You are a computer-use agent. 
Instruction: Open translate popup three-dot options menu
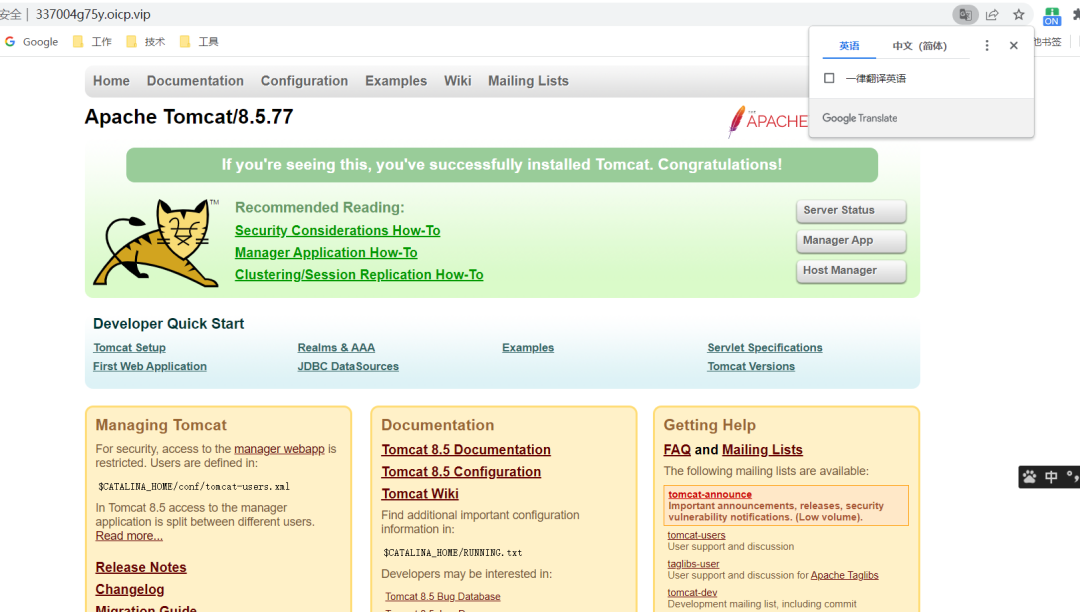pyautogui.click(x=987, y=46)
